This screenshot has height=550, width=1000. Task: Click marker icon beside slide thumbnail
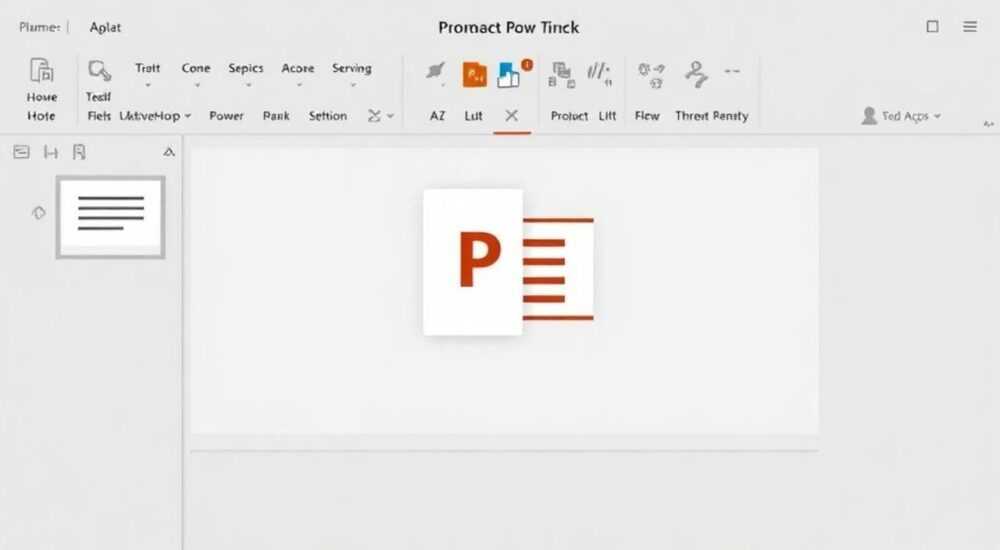tap(38, 213)
